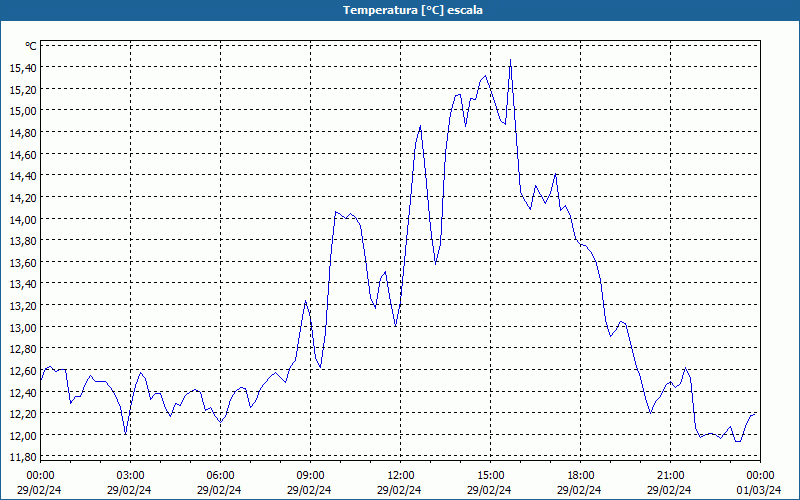The width and height of the screenshot is (800, 500).
Task: Select the '13,20' y-axis label
Action: tap(23, 305)
